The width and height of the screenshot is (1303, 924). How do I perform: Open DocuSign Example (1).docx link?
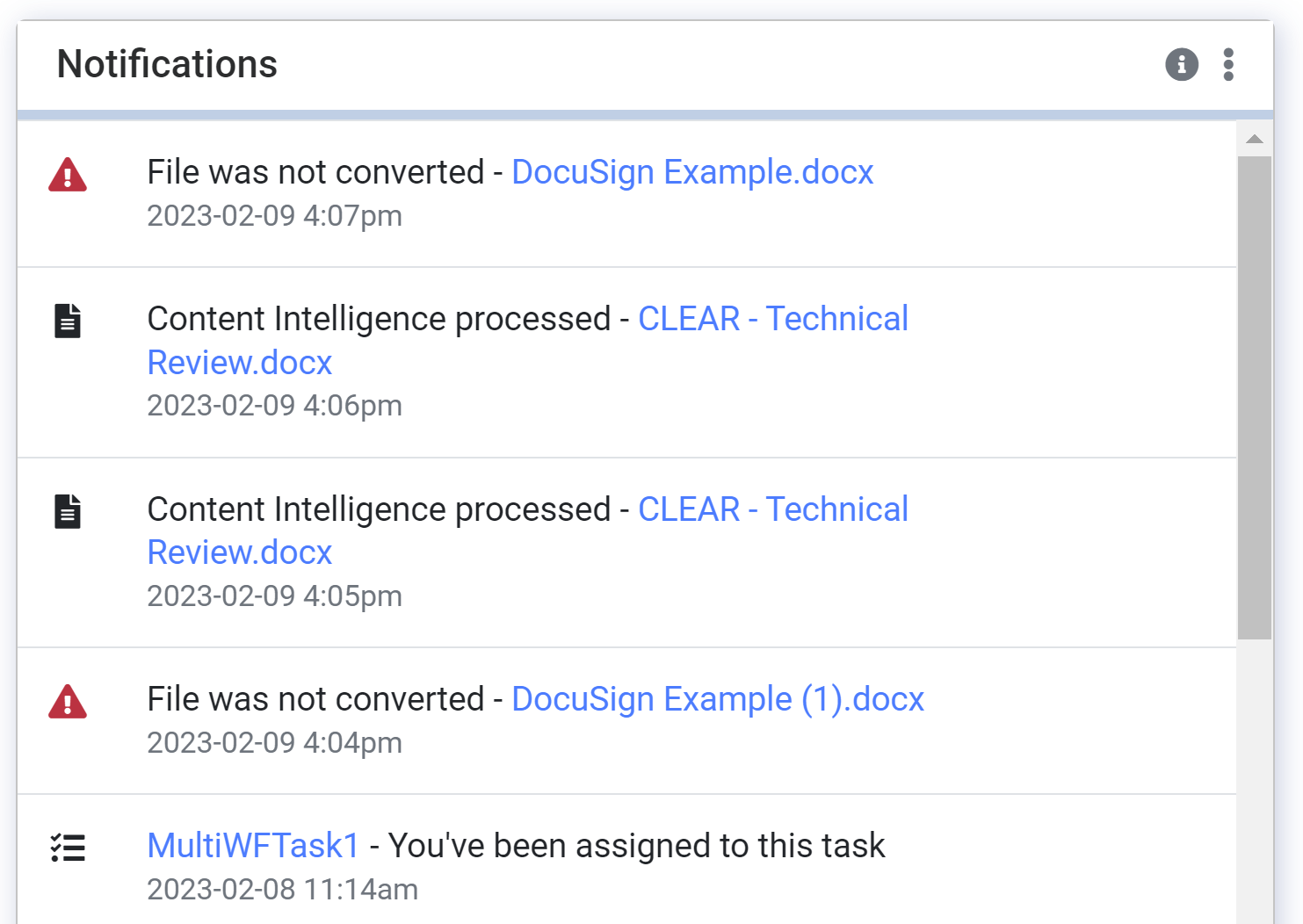(717, 699)
